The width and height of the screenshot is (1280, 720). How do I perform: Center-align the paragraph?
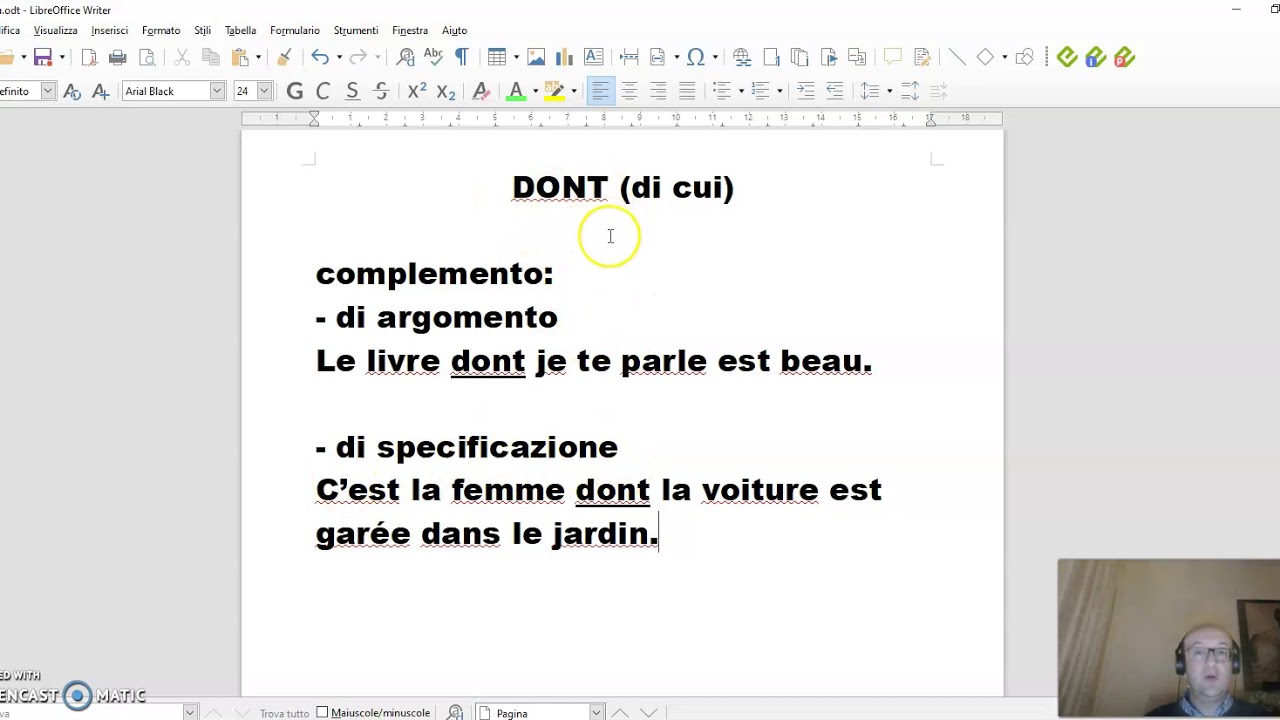(x=629, y=91)
